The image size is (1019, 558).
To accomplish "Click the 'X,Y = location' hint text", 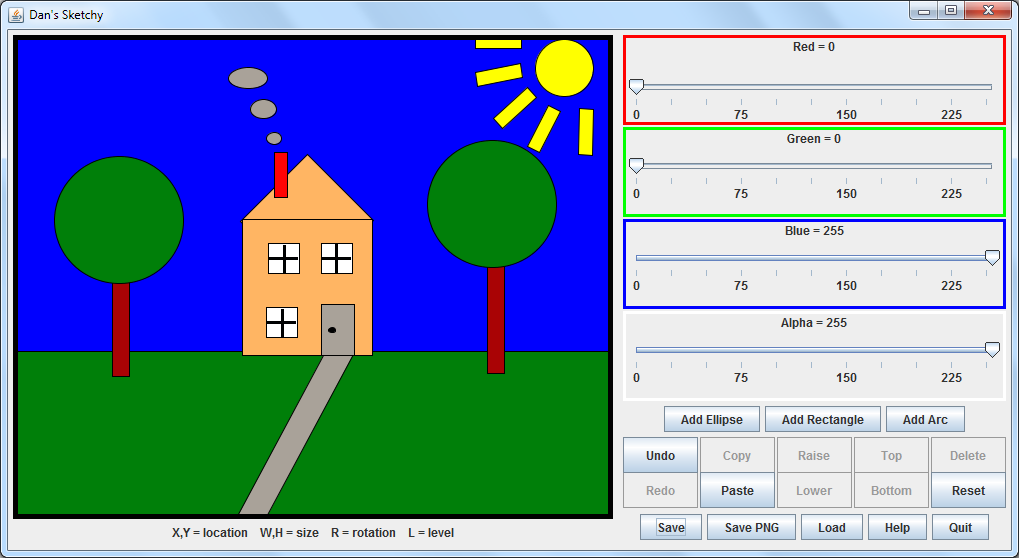I will 210,533.
